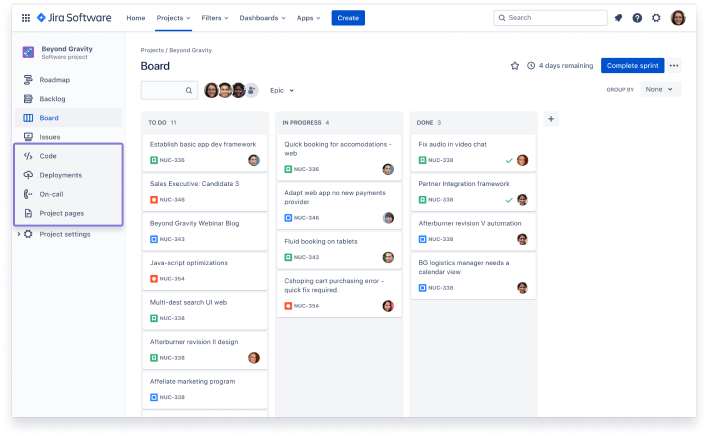Click the notifications bell icon
This screenshot has width=708, height=437.
[618, 18]
